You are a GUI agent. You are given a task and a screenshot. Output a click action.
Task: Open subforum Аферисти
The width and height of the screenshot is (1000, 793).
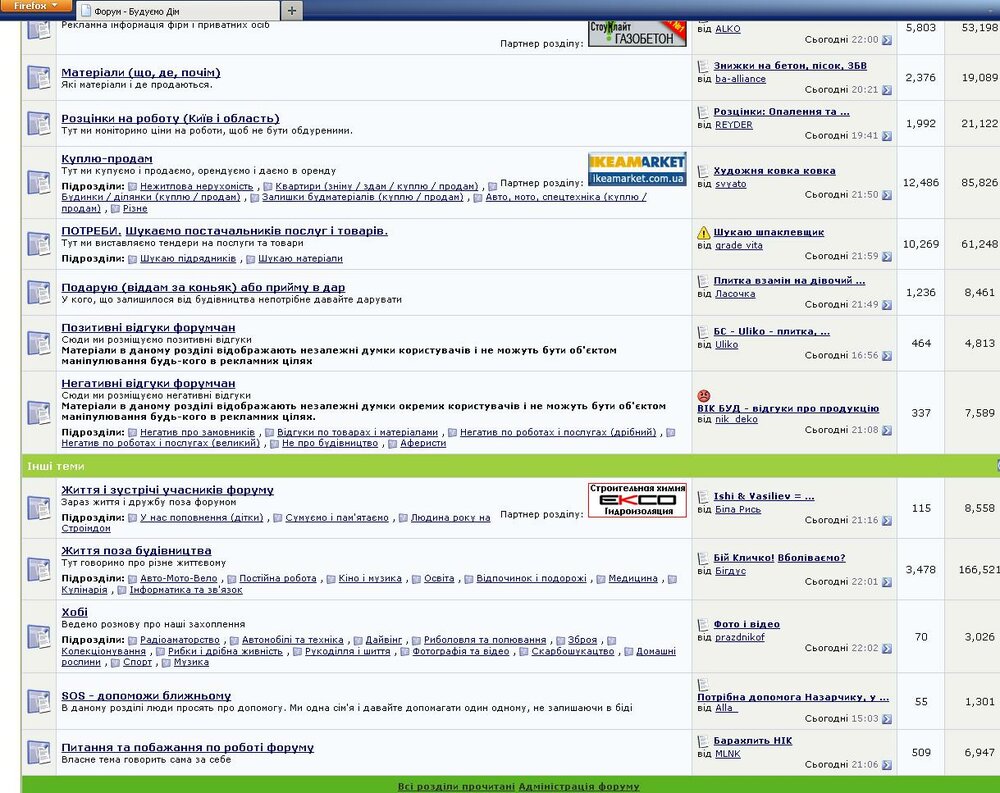click(423, 443)
